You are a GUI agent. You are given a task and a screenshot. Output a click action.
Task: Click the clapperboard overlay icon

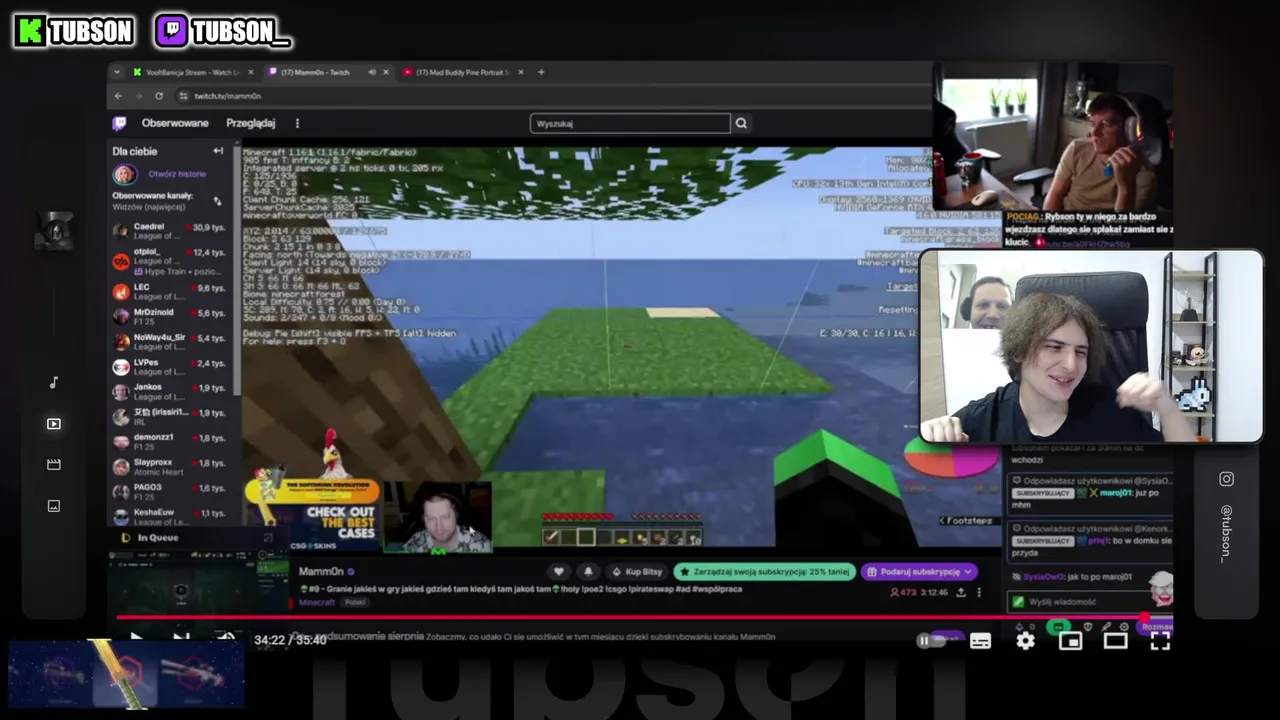54,464
